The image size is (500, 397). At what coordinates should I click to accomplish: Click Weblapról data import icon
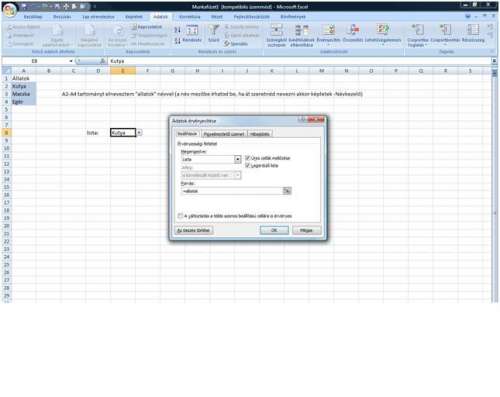(x=21, y=35)
